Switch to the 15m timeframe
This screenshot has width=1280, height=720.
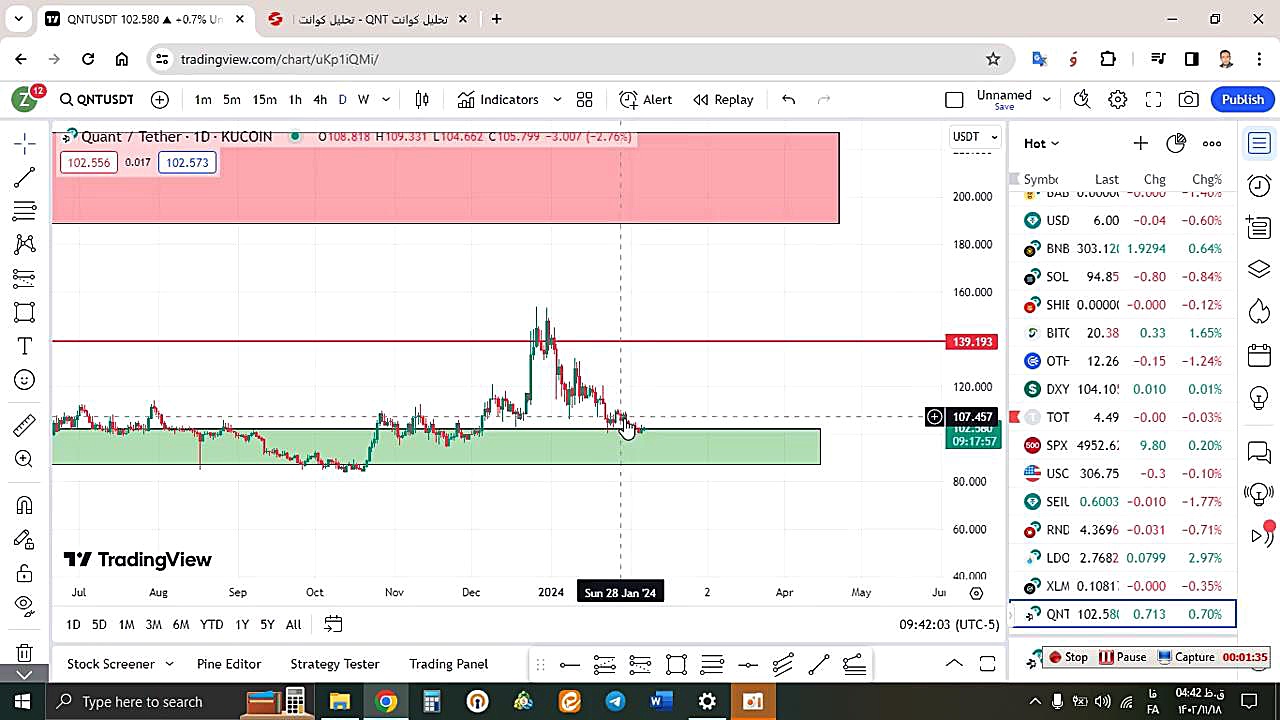pos(264,99)
